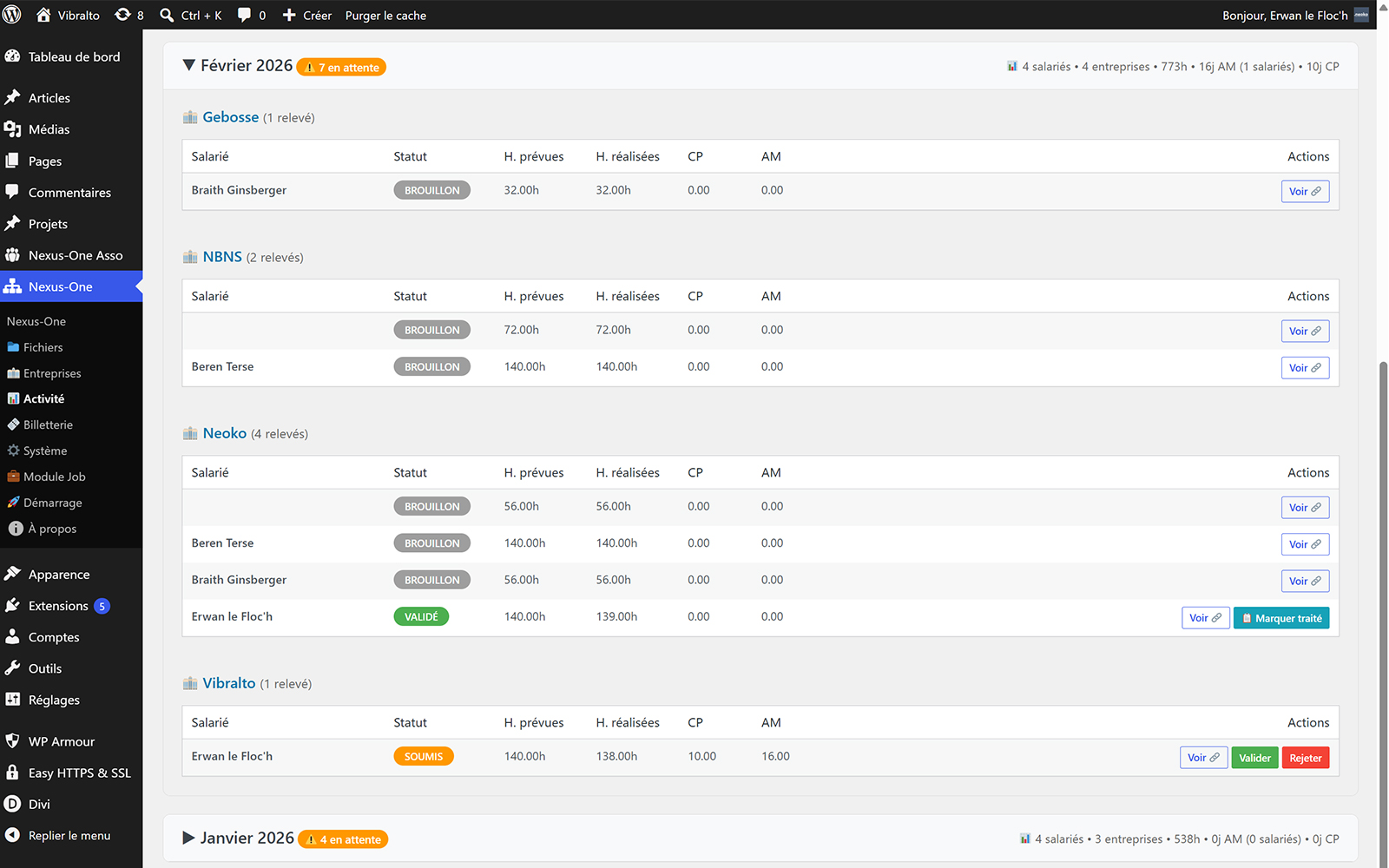
Task: Click the Entreprises building icon in submenu
Action: click(x=13, y=373)
